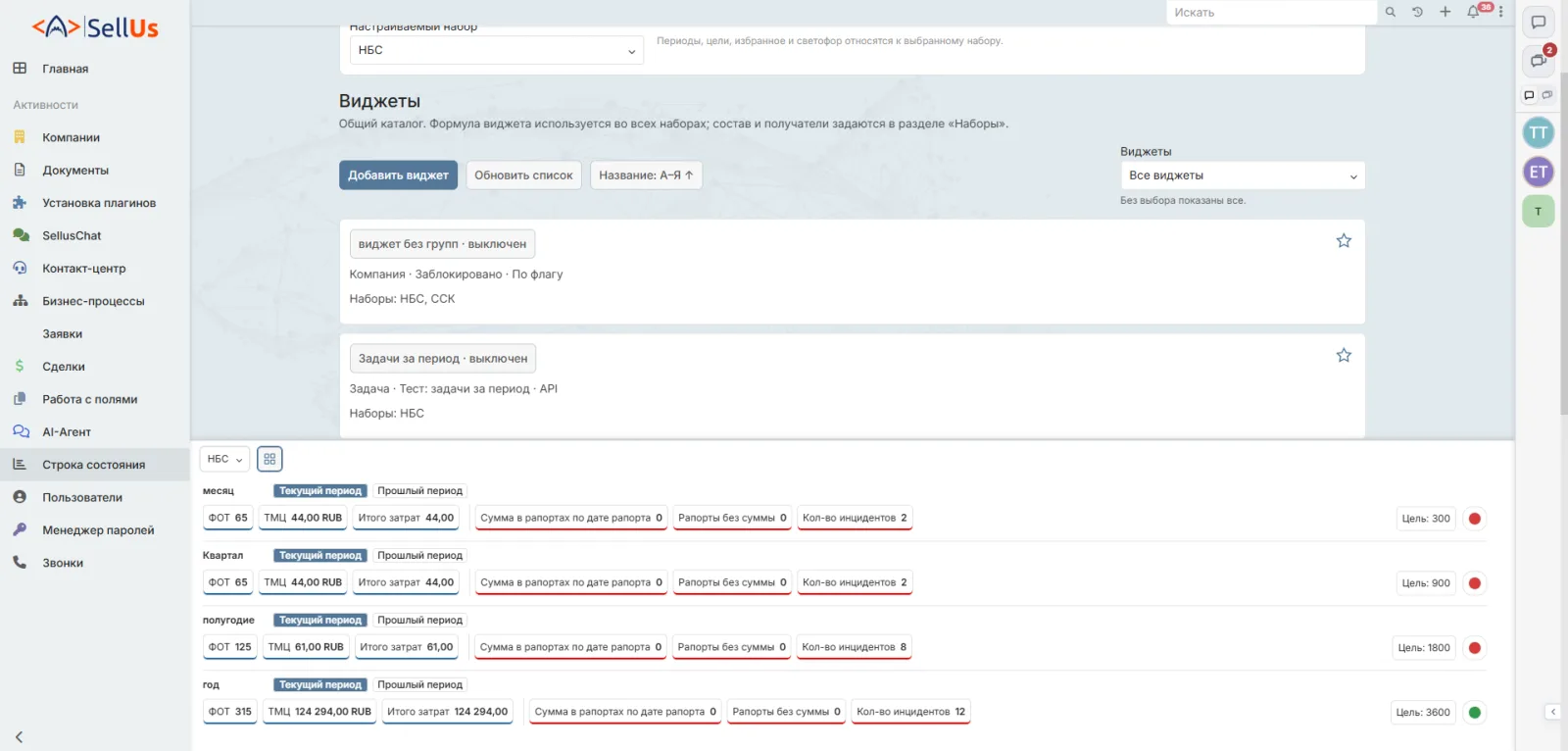Open the НБС selector in status bar
This screenshot has width=1568, height=751.
[x=224, y=459]
